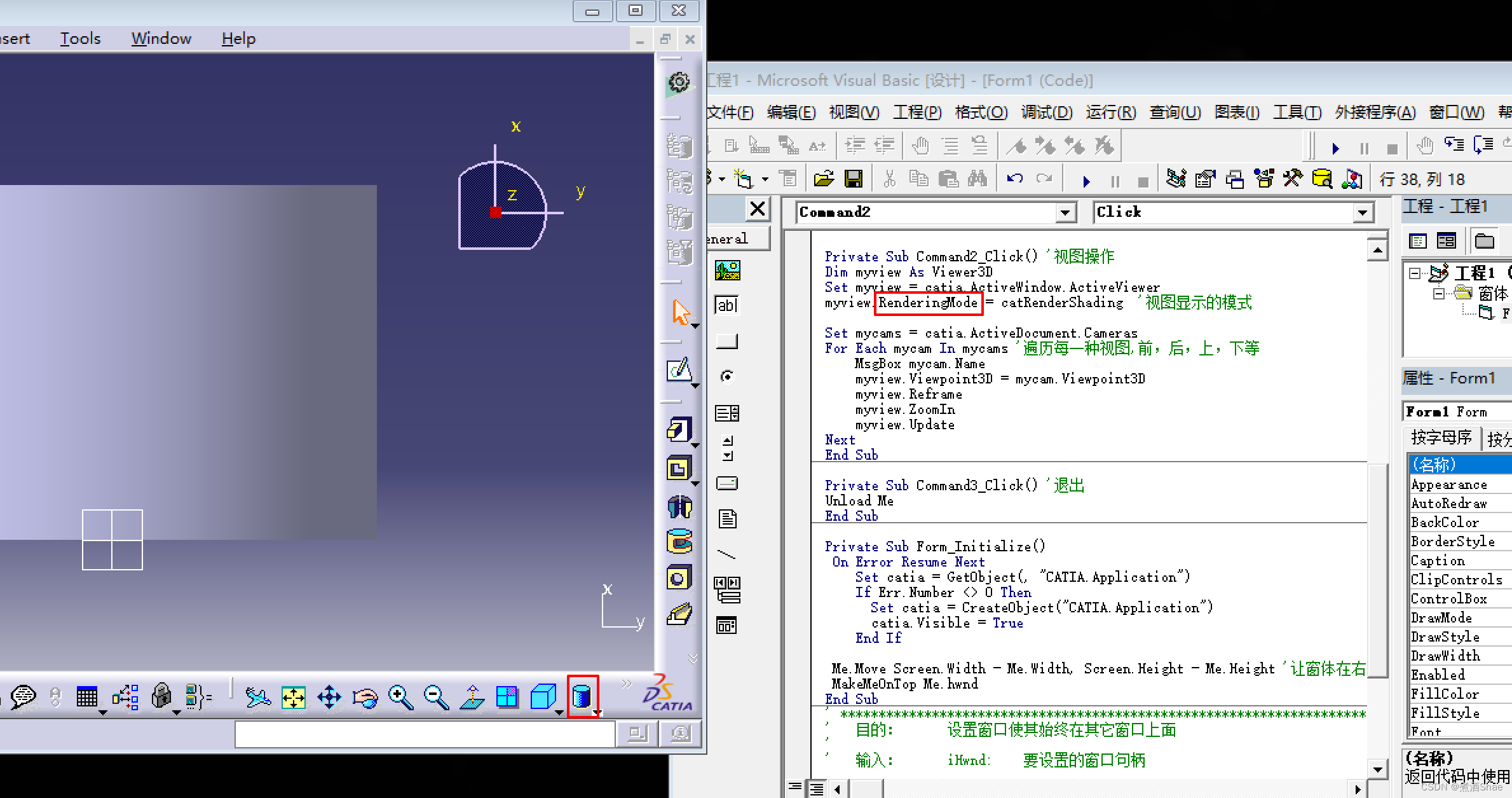Click the CATIA Fly Mode airplane icon
The width and height of the screenshot is (1512, 798).
258,698
